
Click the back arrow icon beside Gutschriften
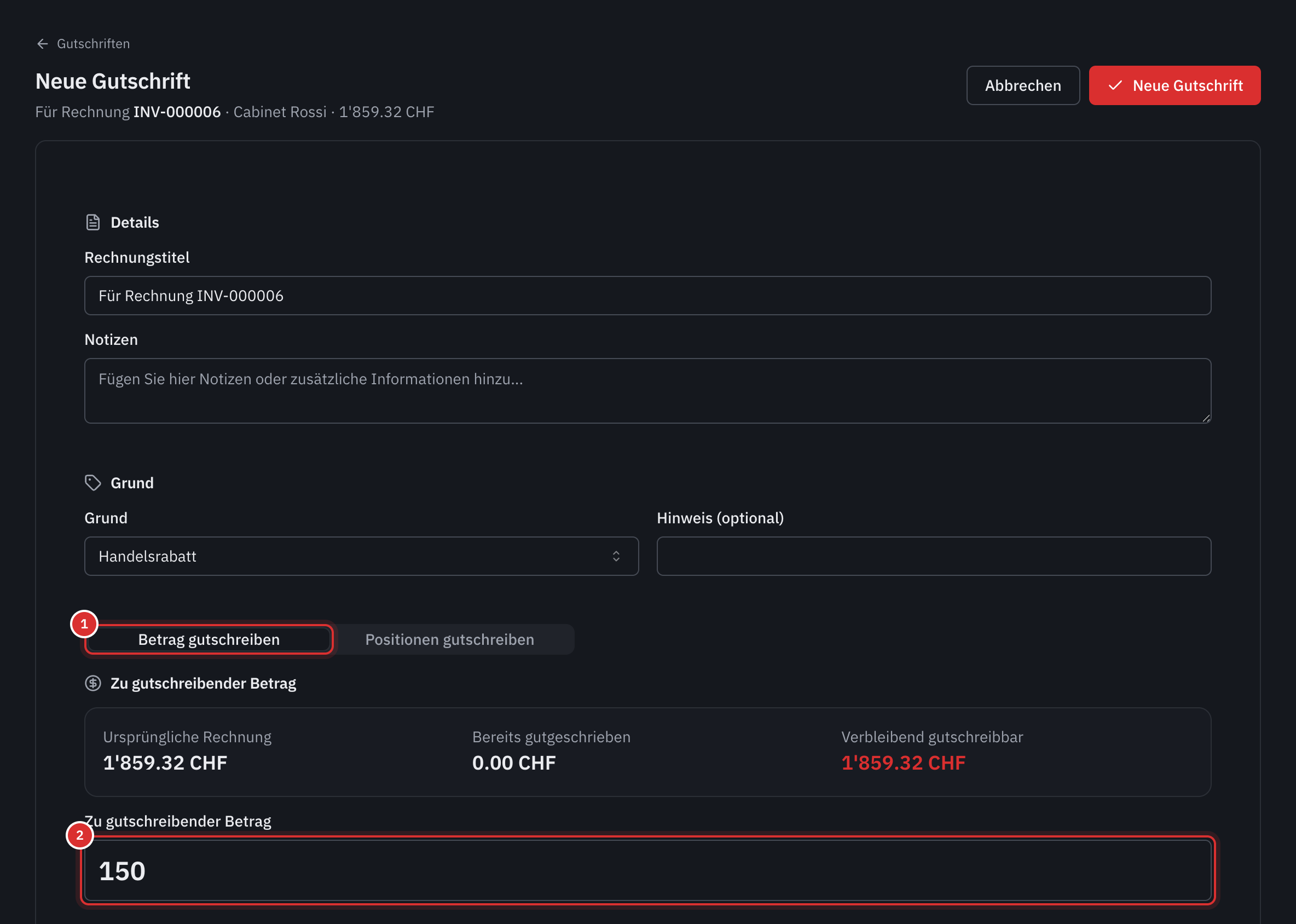(43, 44)
